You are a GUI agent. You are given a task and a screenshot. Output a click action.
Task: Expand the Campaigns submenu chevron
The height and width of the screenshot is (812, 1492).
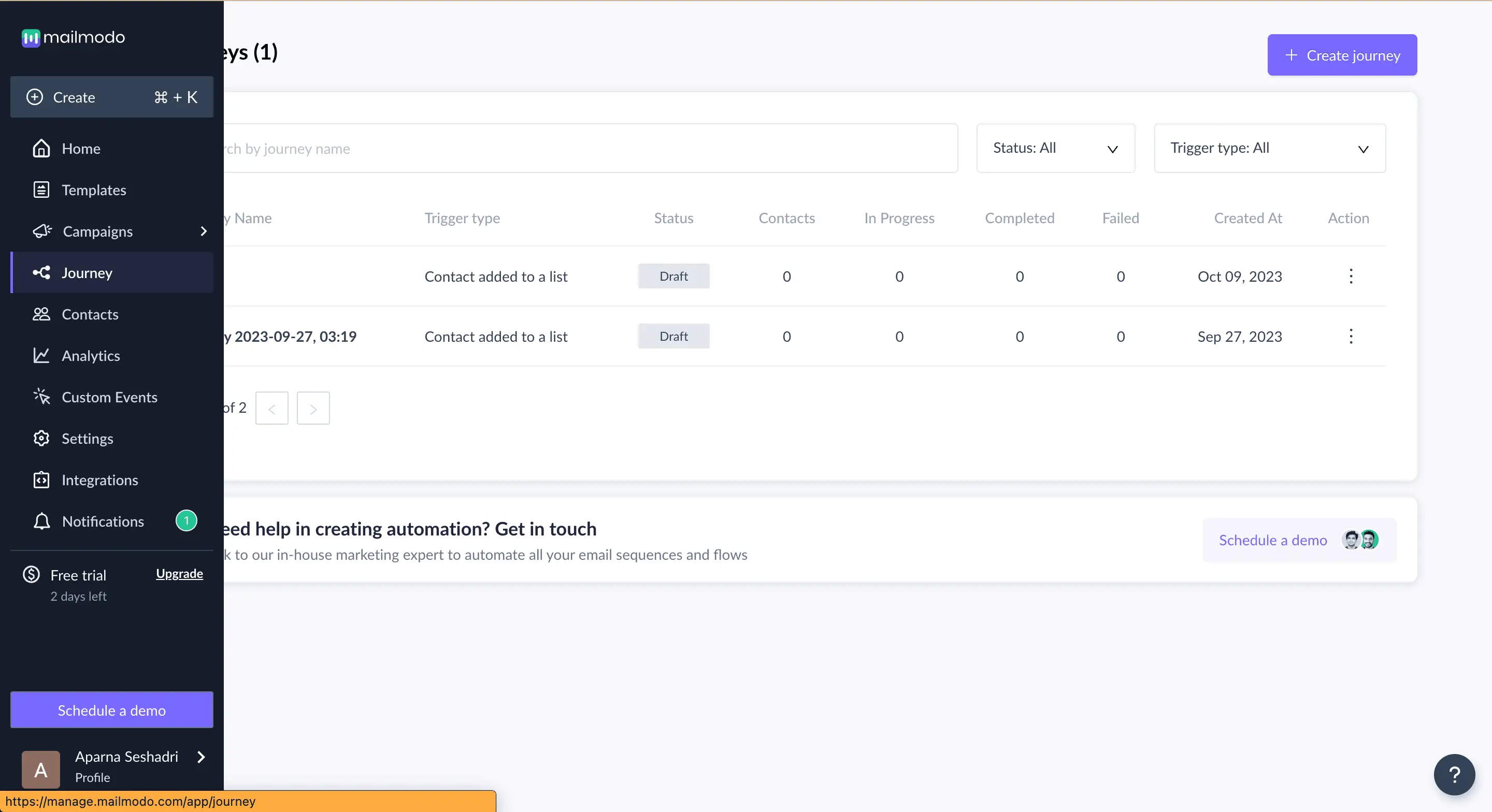[x=203, y=231]
